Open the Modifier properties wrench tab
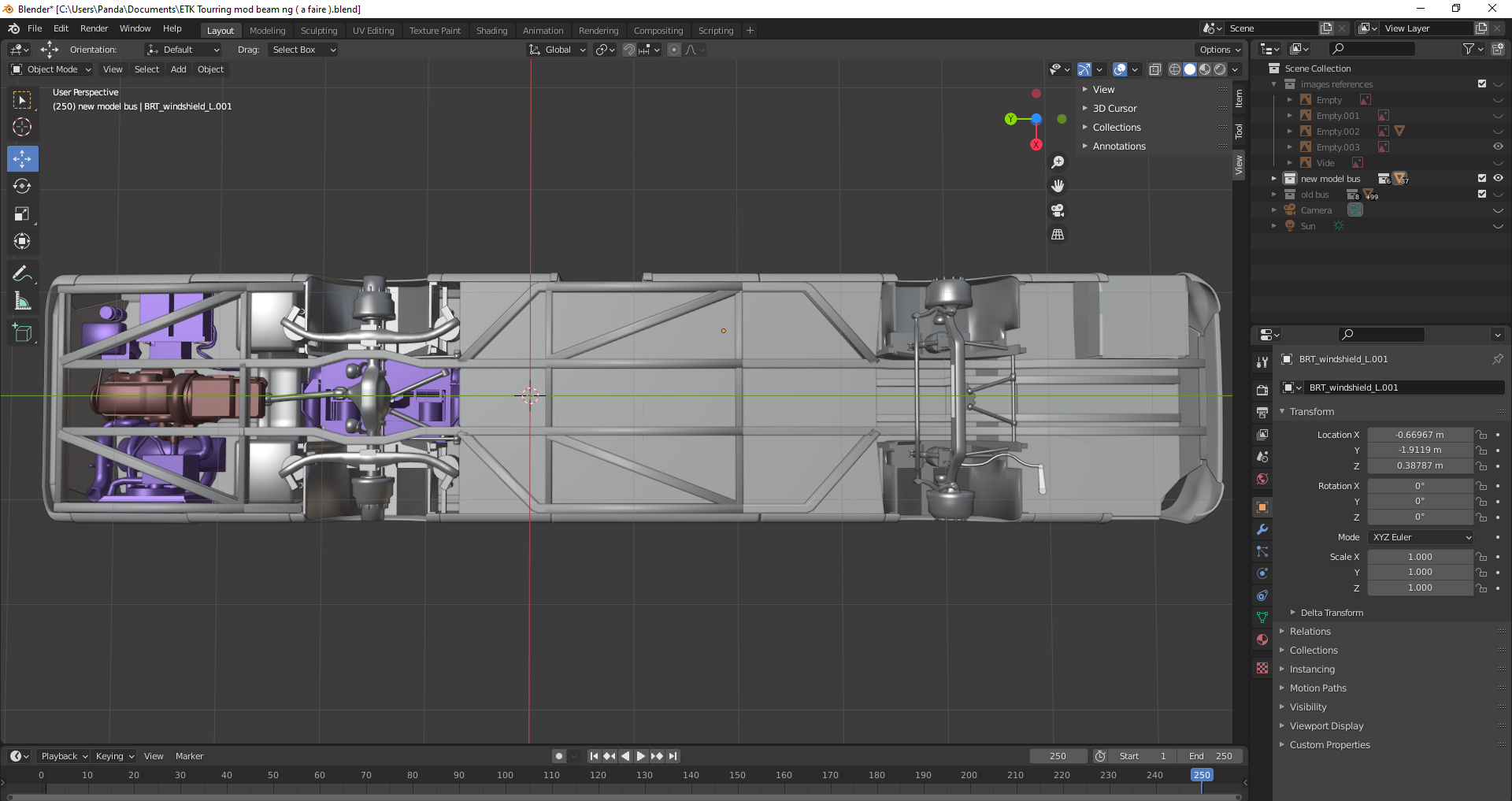The width and height of the screenshot is (1512, 801). (1262, 529)
